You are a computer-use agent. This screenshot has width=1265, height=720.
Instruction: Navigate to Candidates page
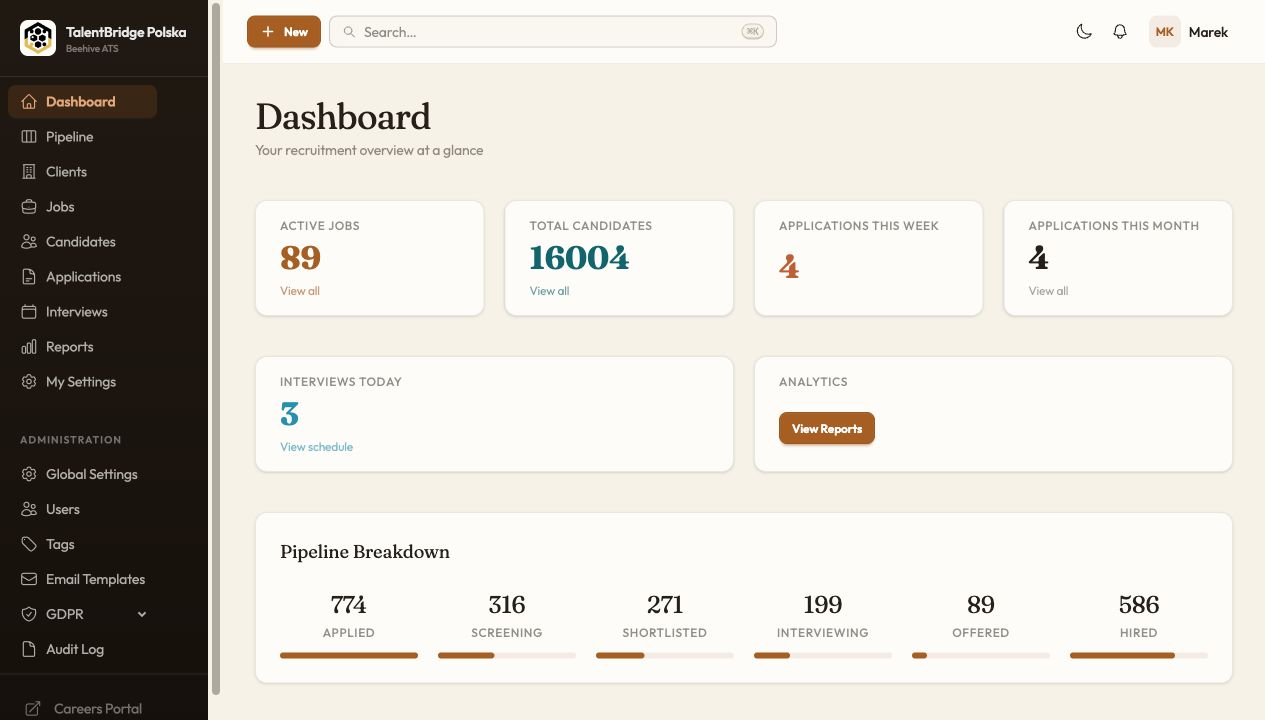point(82,242)
